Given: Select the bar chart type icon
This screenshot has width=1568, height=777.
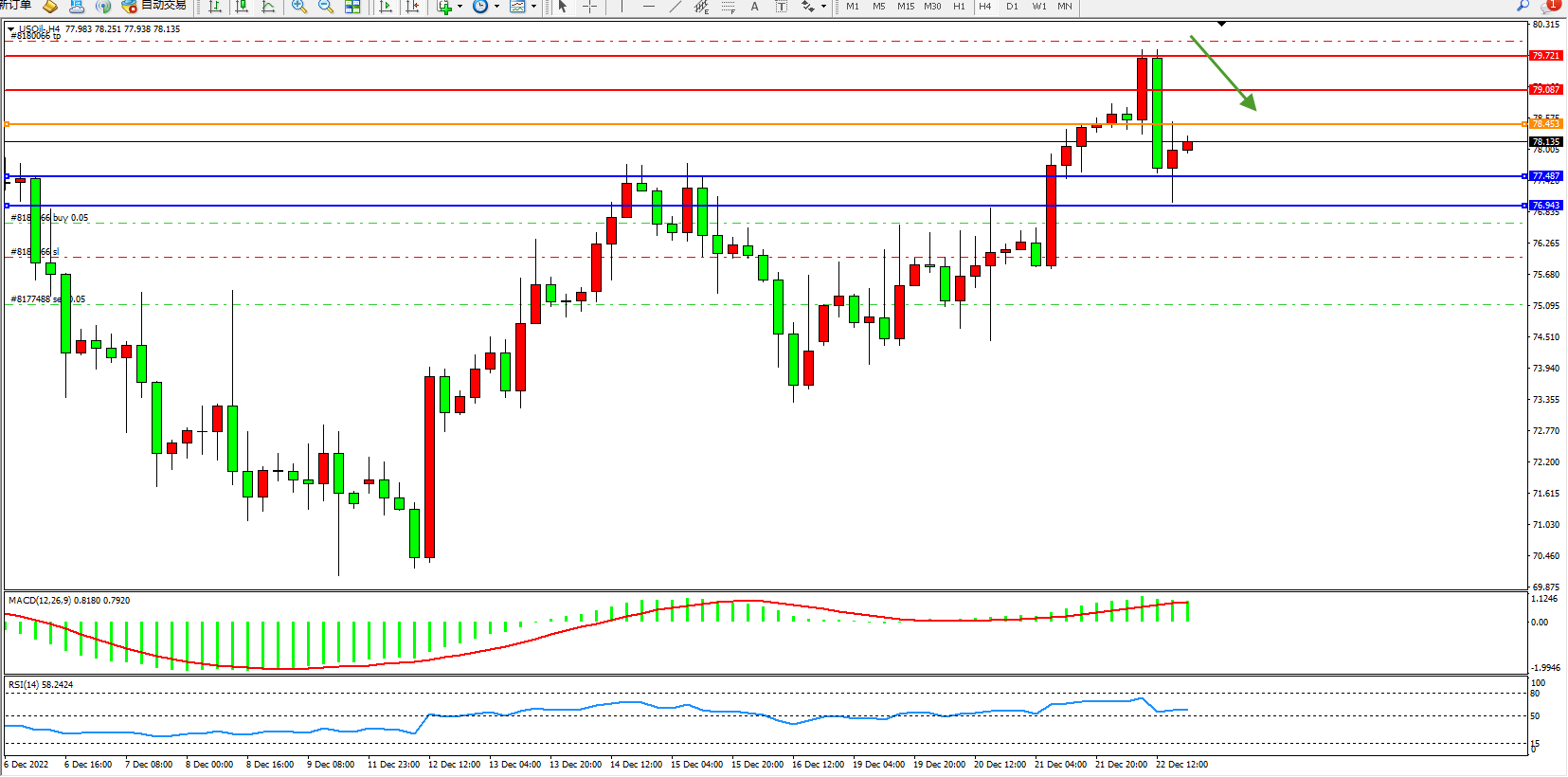Looking at the screenshot, I should (215, 7).
